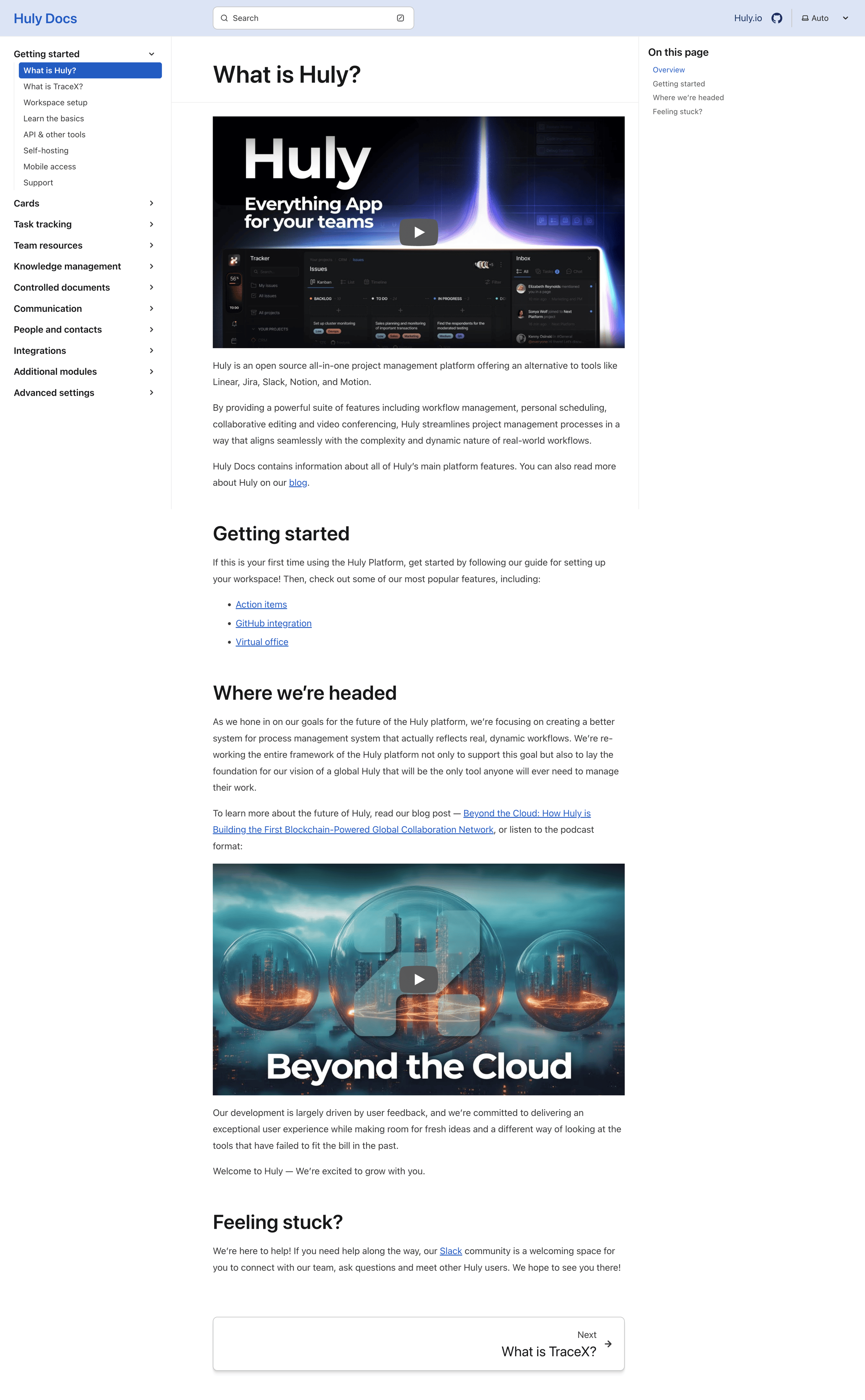Select What is Huly? in sidebar
Viewport: 865px width, 1400px height.
pyautogui.click(x=90, y=70)
